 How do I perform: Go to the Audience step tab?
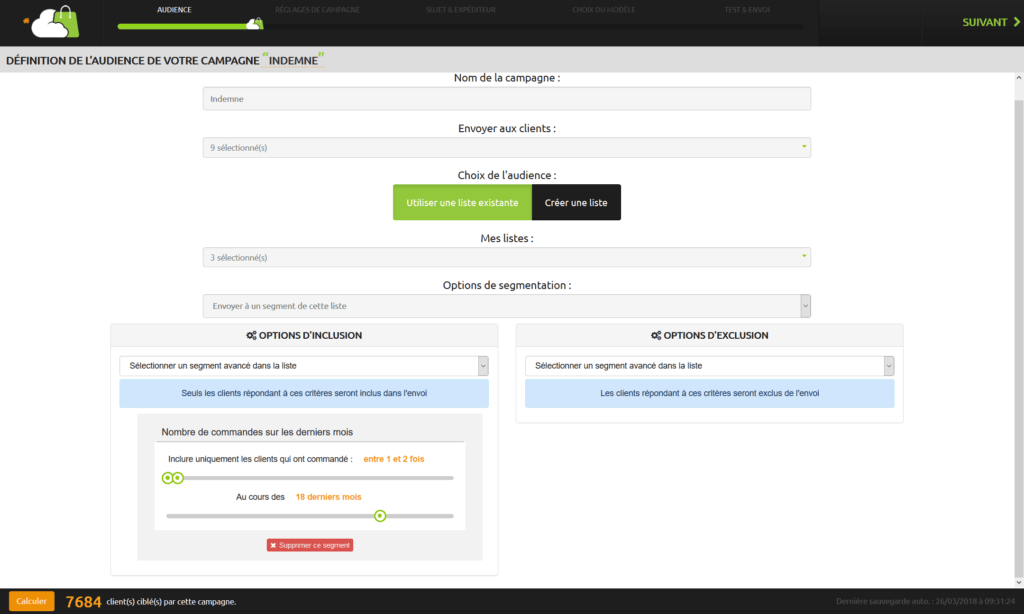click(174, 10)
